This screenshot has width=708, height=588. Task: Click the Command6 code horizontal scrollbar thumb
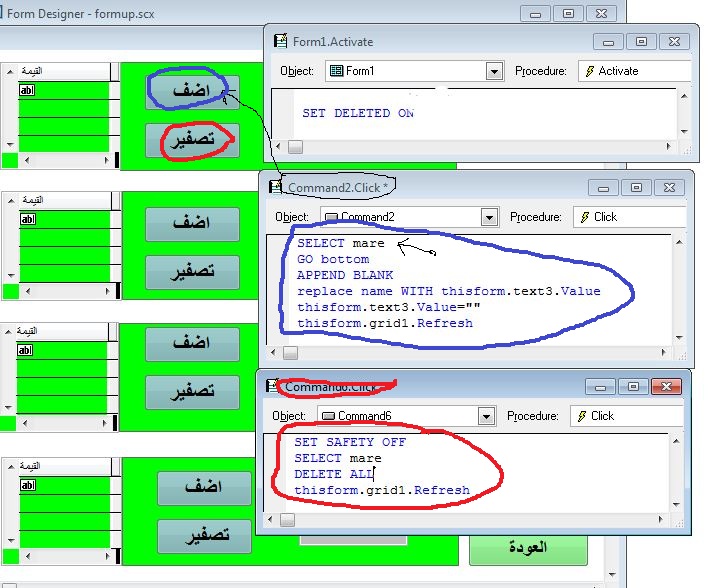tap(287, 520)
